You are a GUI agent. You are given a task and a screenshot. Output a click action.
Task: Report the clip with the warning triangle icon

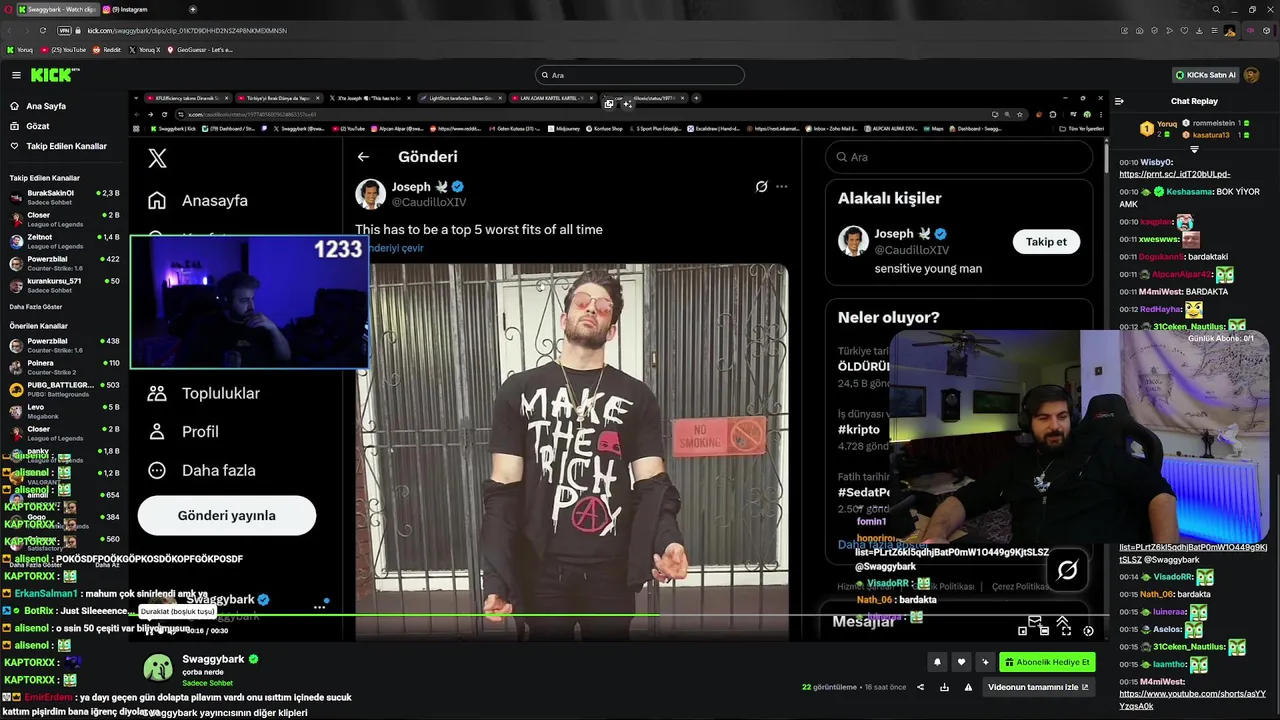pyautogui.click(x=968, y=687)
